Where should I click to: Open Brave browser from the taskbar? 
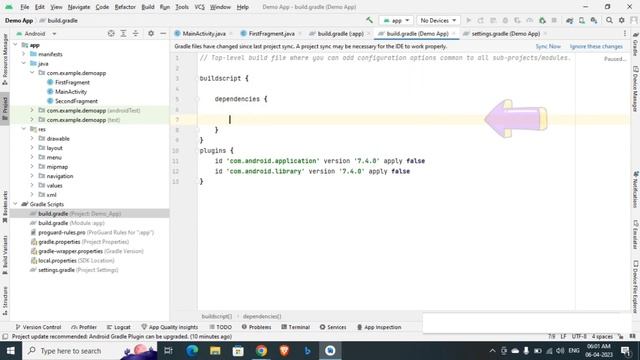click(x=284, y=351)
